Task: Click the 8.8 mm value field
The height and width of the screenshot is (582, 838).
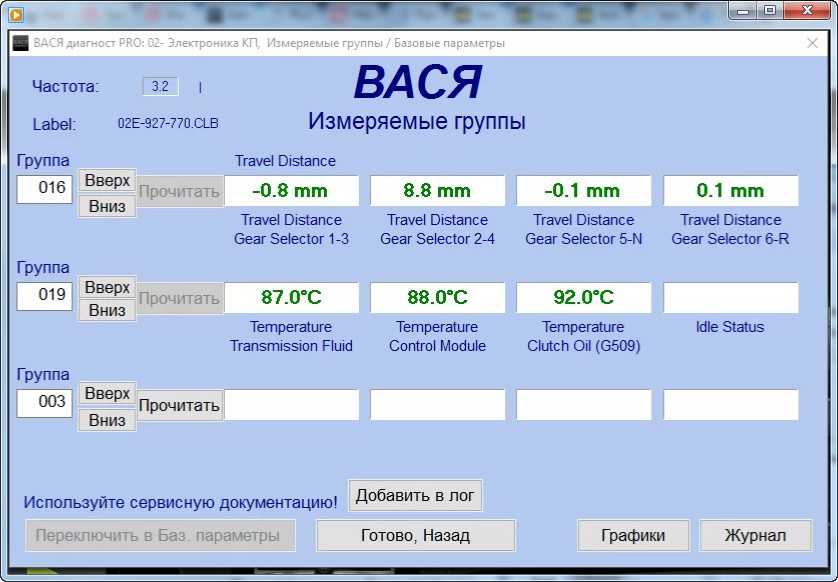Action: (x=437, y=191)
